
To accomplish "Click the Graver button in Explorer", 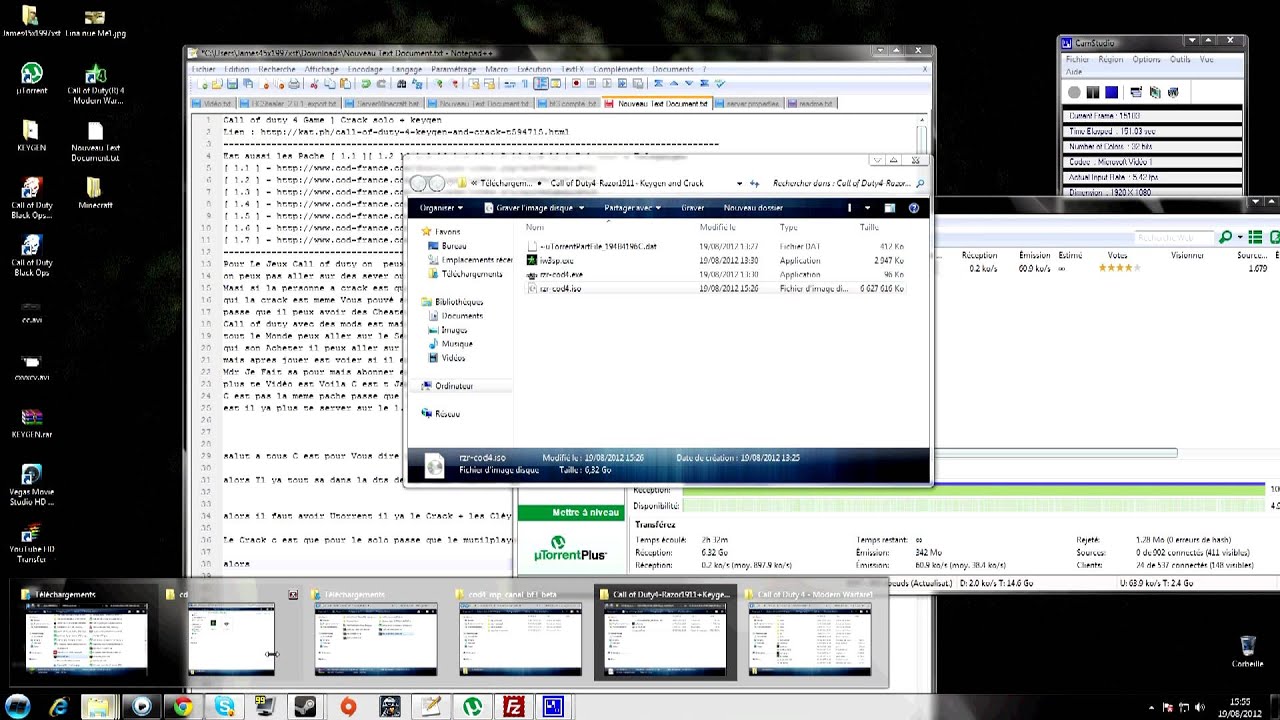I will pos(692,208).
